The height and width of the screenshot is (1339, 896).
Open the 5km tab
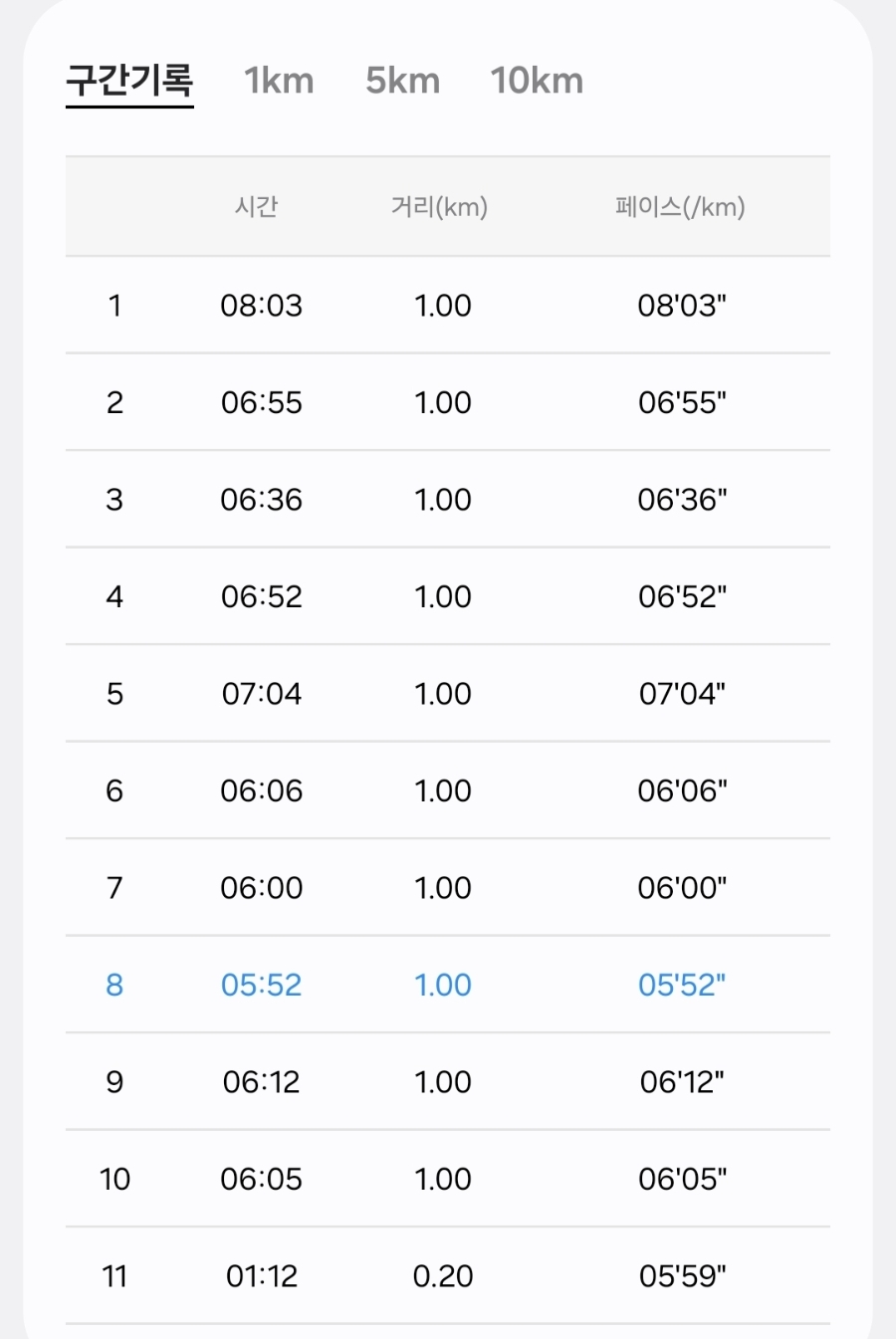point(402,81)
